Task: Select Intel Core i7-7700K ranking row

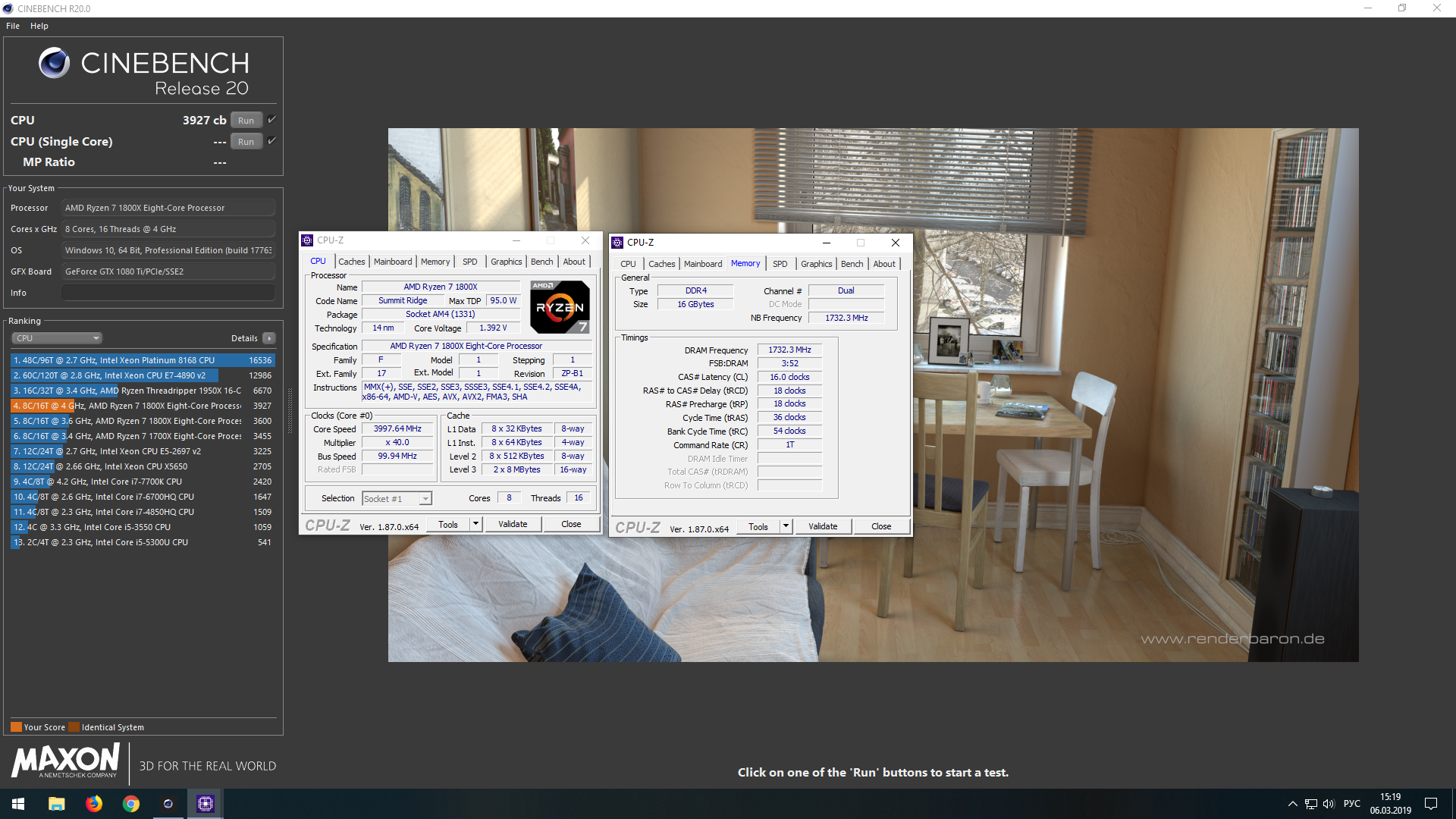Action: [143, 482]
